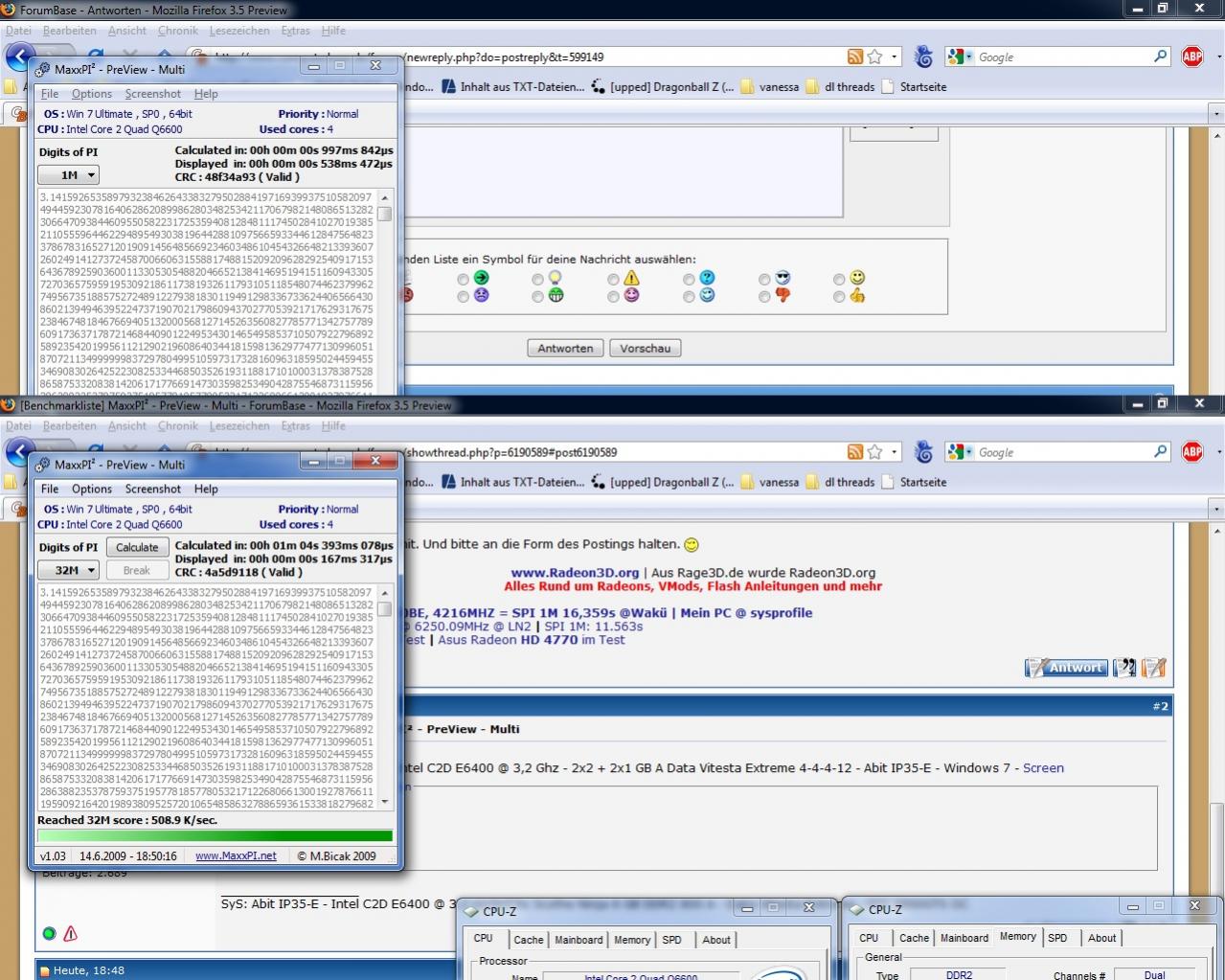Image resolution: width=1225 pixels, height=980 pixels.
Task: Click the green progress bar in lower MaxxPI
Action: point(216,836)
